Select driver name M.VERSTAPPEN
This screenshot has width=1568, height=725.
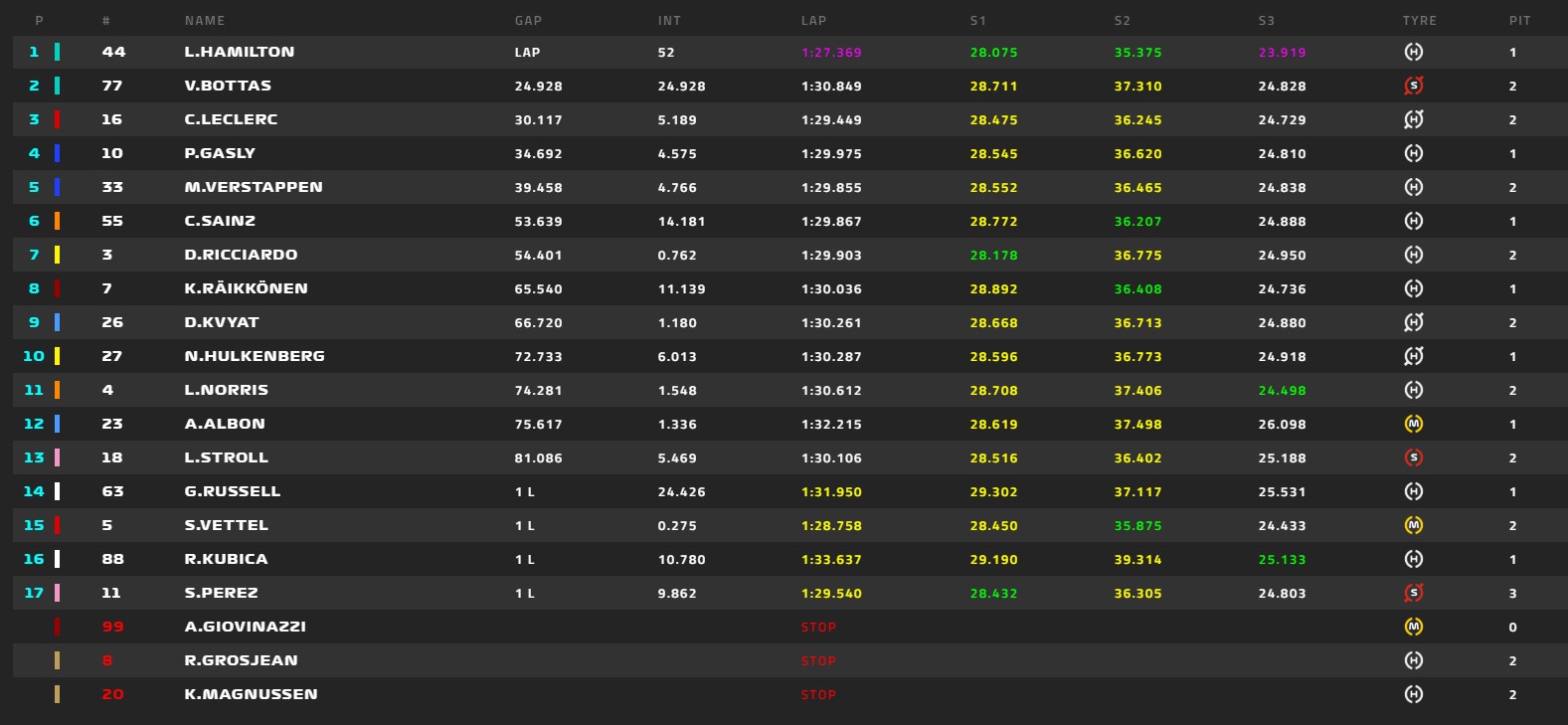253,187
